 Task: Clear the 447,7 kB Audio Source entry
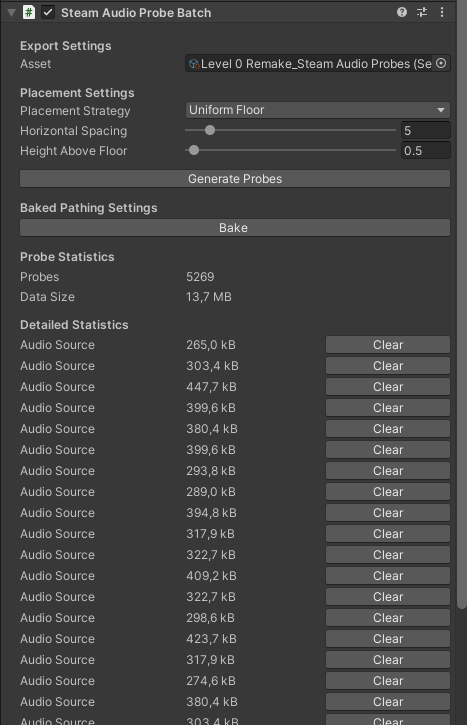388,387
